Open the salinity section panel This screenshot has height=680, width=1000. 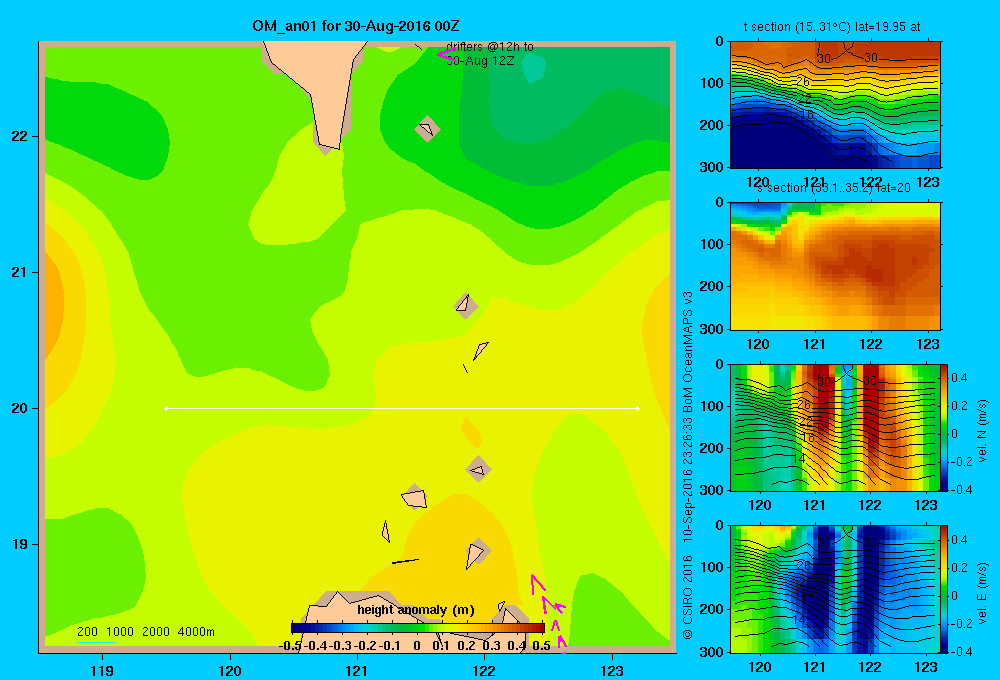835,266
